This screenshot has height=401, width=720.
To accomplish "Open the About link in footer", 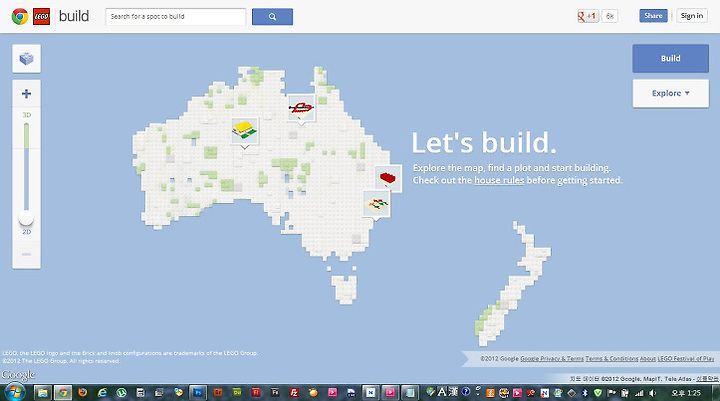I will tap(648, 358).
